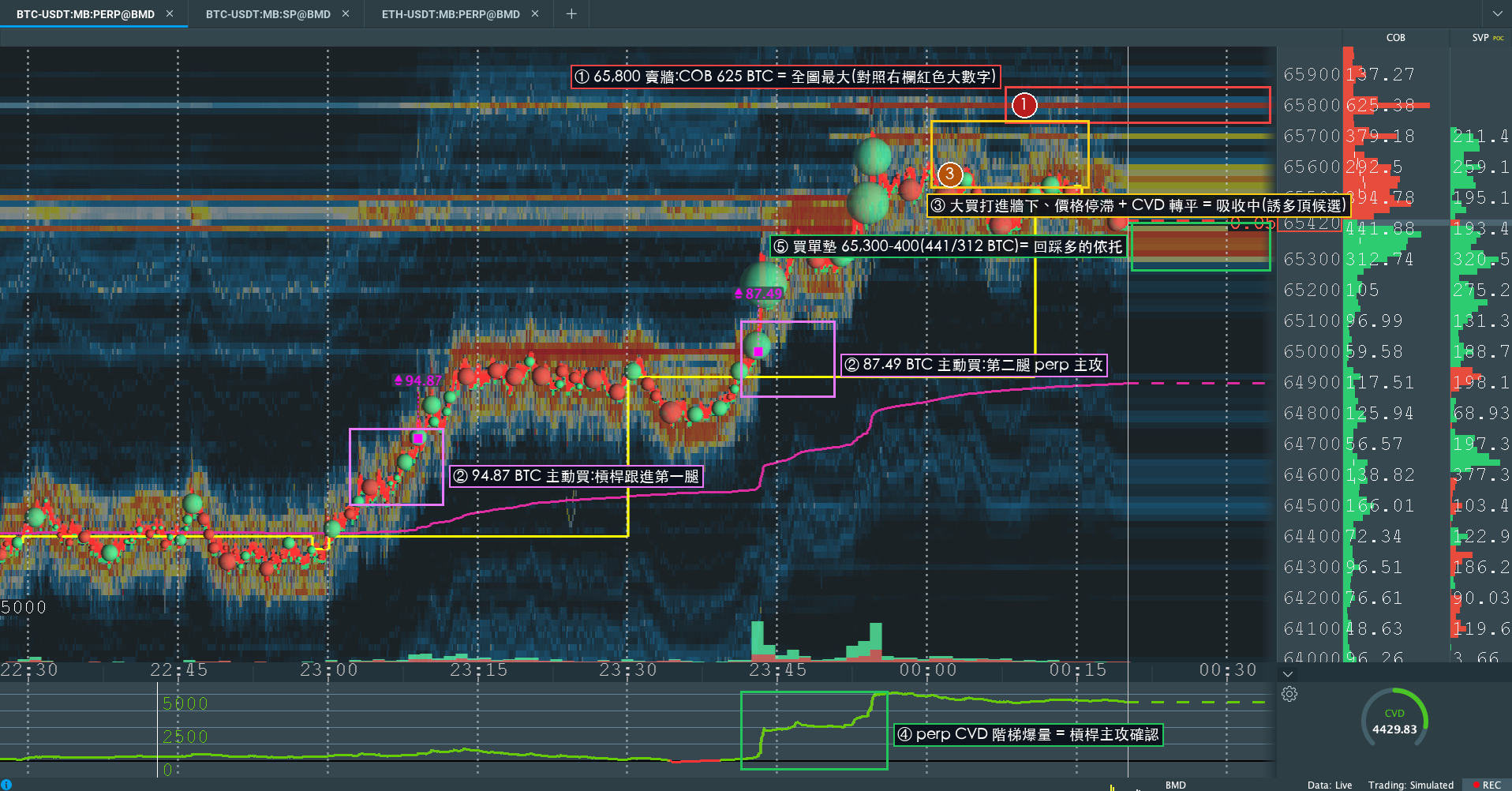
Task: Select the BTC-USDT:MB:PERP@BMD tab
Action: point(85,14)
